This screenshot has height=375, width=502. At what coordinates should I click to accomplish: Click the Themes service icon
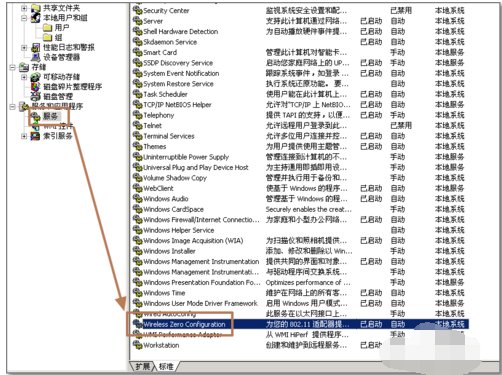(x=137, y=146)
